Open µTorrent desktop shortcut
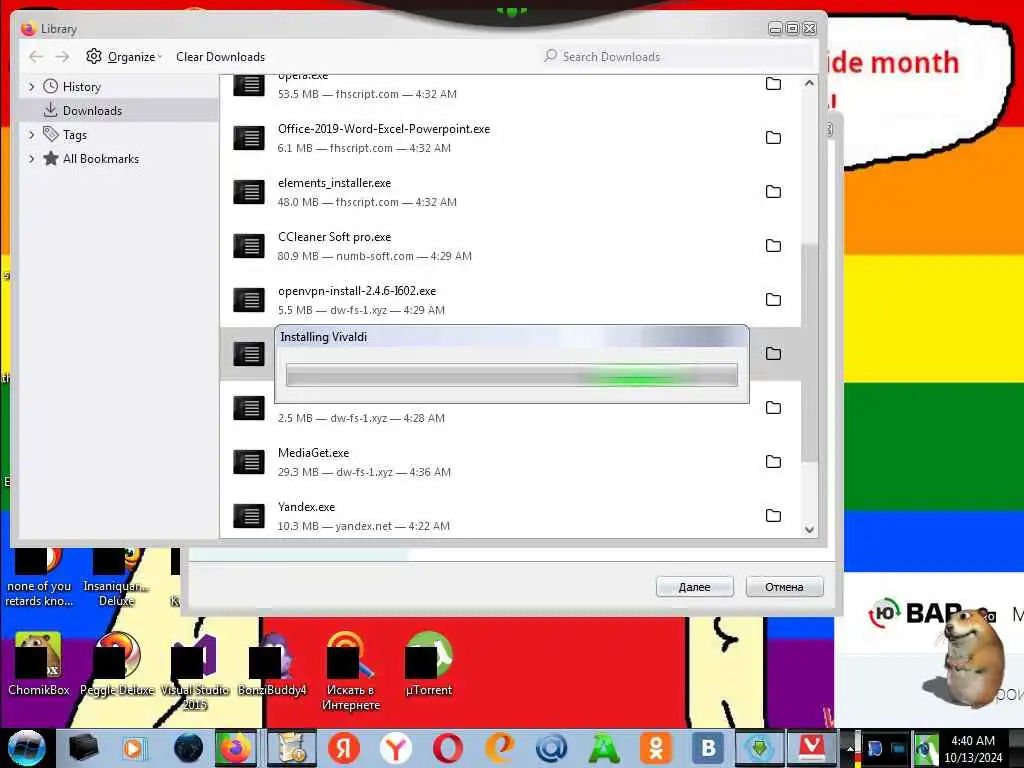1024x768 pixels. [428, 664]
